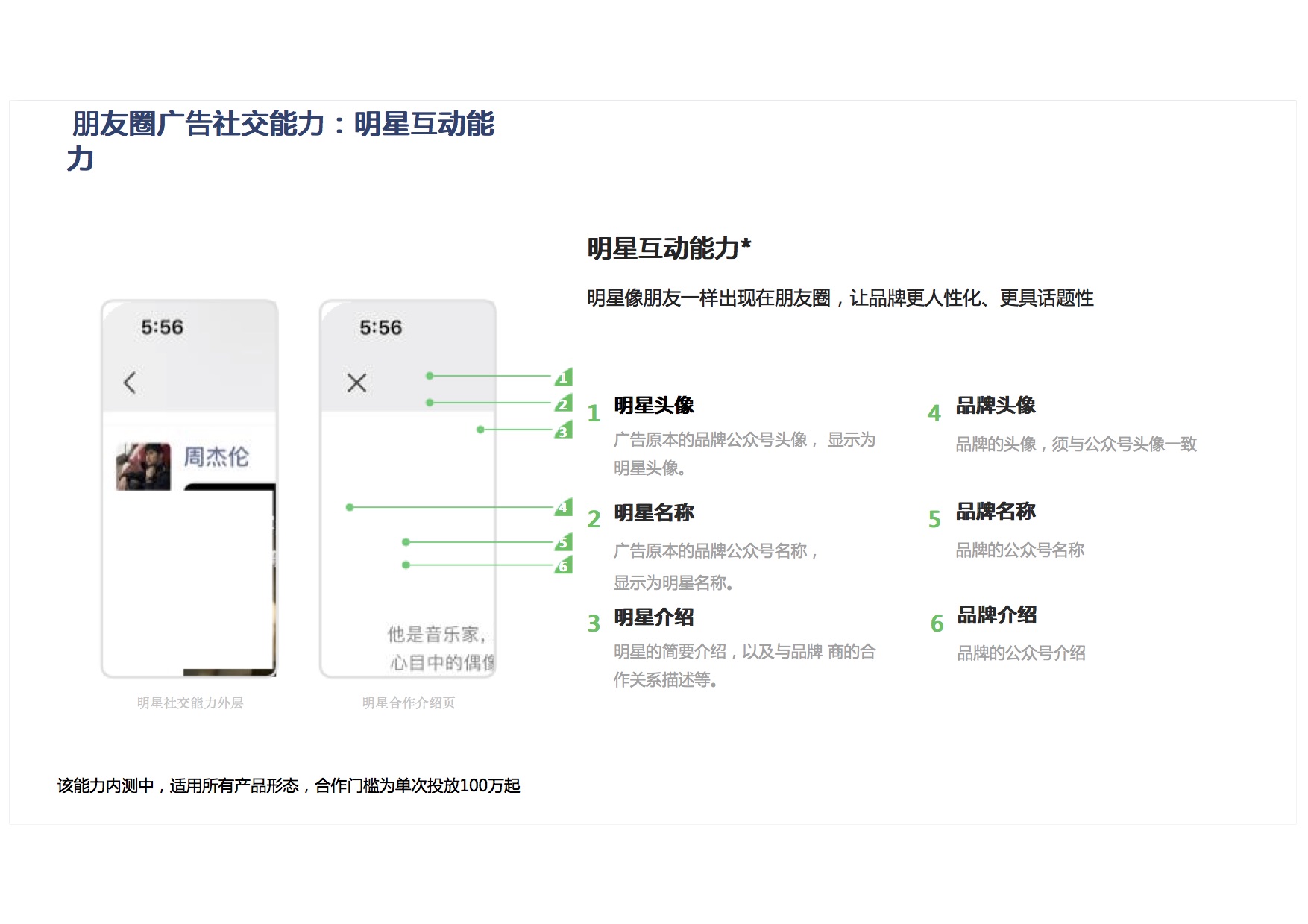
Task: Select the green callout tag 4 beside the phone
Action: [563, 508]
